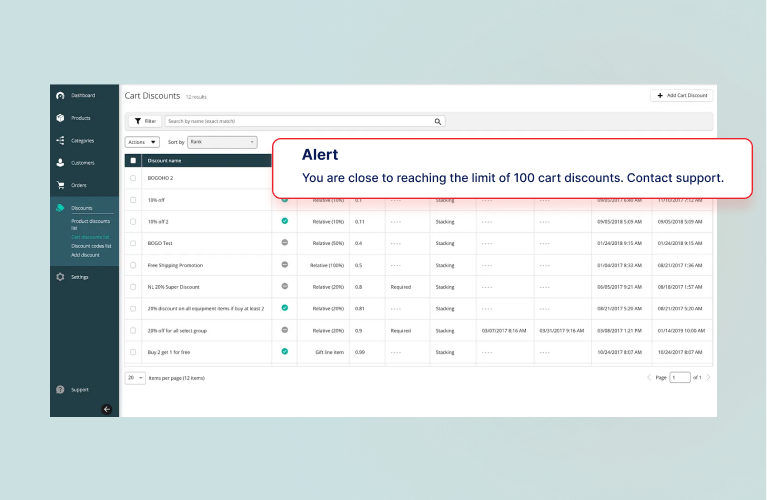The width and height of the screenshot is (767, 500).
Task: Click the Discounts tag icon
Action: pos(60,208)
